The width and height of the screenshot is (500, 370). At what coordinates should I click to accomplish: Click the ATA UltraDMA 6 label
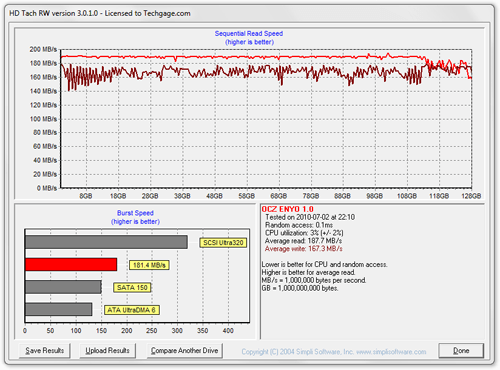(x=132, y=310)
